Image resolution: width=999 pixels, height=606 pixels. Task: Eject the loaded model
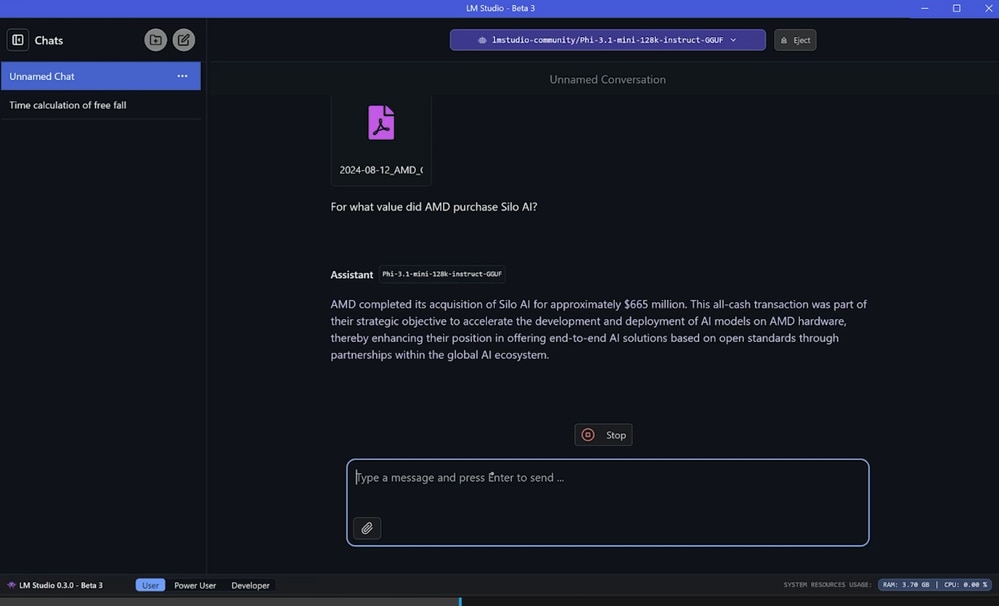pos(795,40)
